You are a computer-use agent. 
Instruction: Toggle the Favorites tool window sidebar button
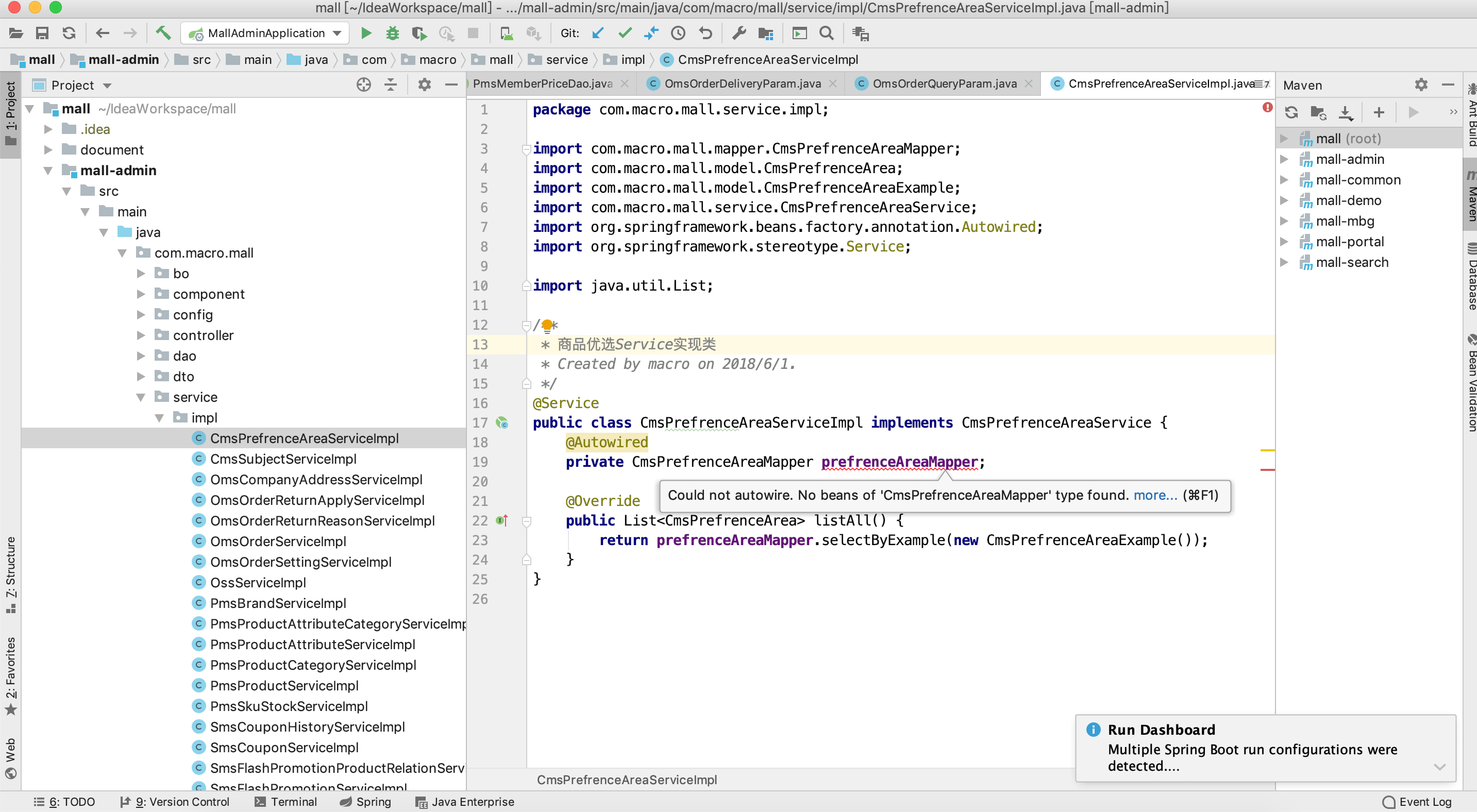pos(11,675)
